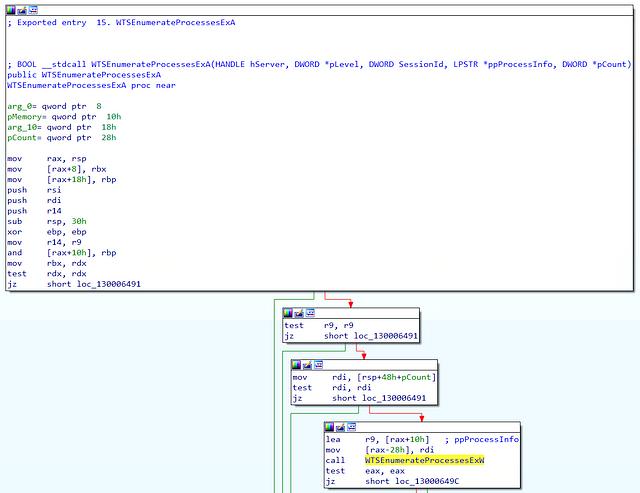The image size is (640, 493).
Task: Click the group nodes icon on the 'mov rdi' block
Action: [x=318, y=365]
